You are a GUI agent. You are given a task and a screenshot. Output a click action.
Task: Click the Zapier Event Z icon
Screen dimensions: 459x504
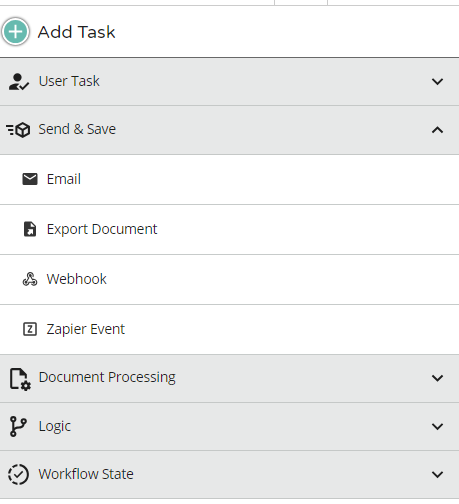pos(30,329)
